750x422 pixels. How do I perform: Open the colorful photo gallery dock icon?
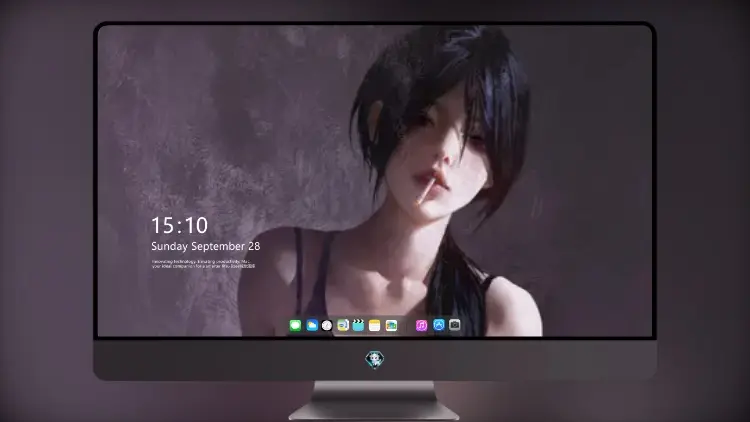click(x=391, y=326)
